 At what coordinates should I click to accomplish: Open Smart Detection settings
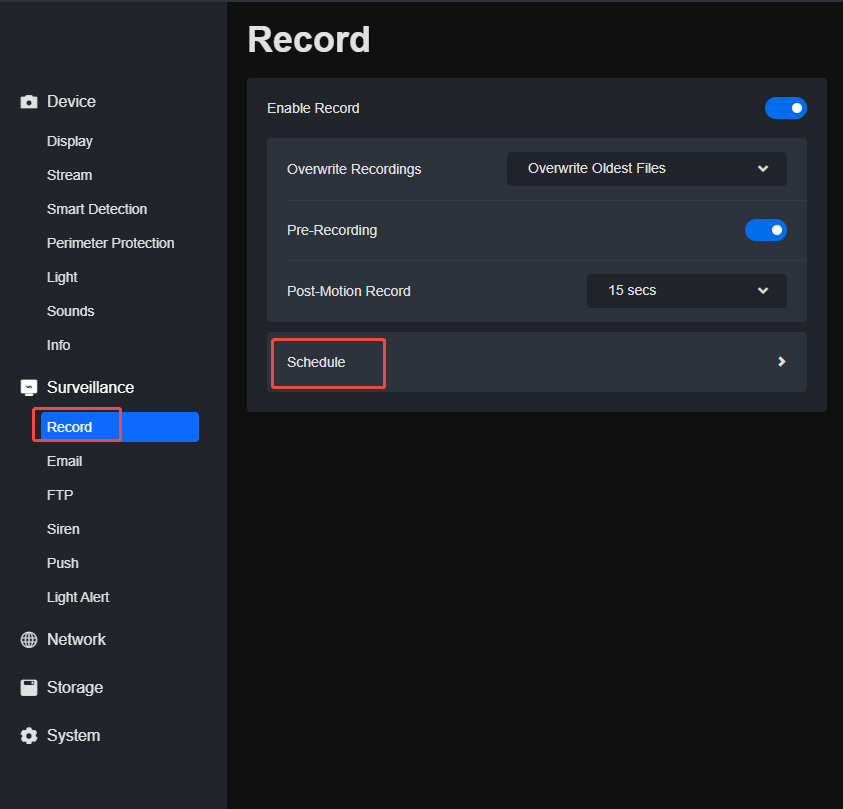click(97, 209)
